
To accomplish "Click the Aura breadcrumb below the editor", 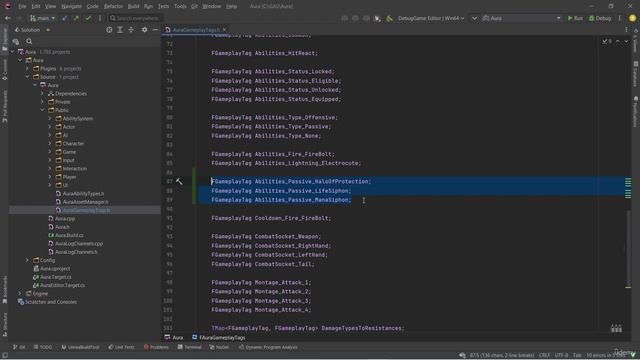I will point(174,338).
